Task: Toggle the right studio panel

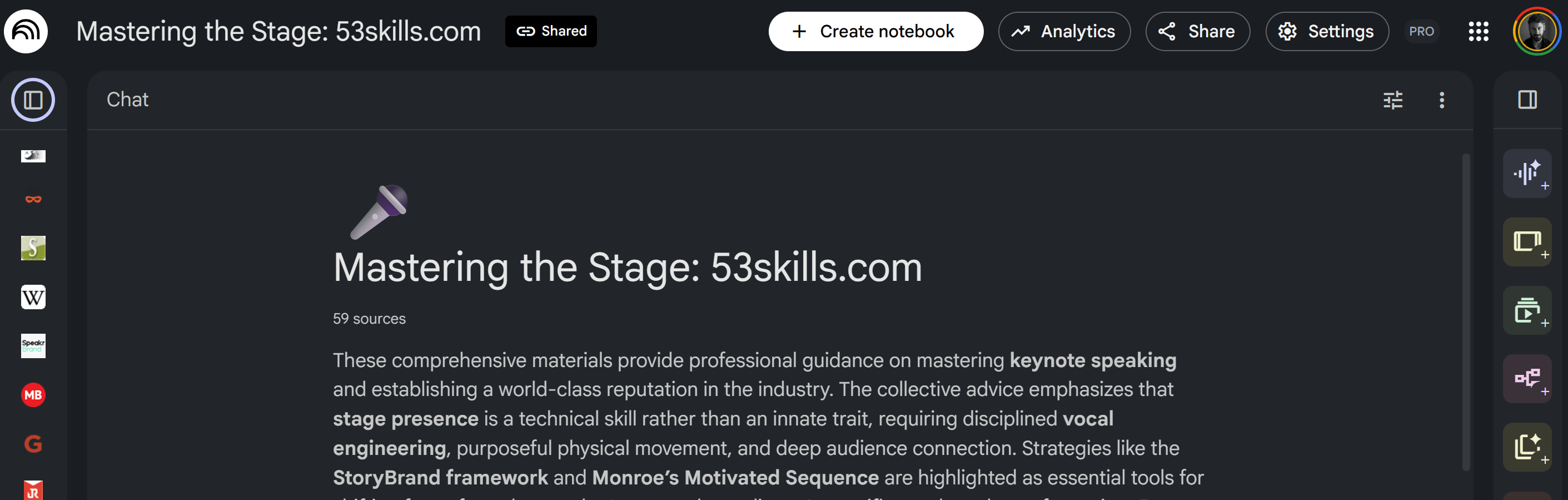Action: coord(1527,100)
